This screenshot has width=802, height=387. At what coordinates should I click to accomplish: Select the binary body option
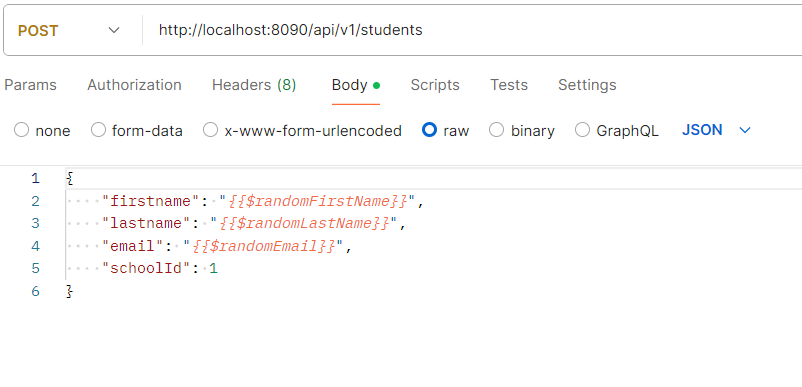(496, 130)
